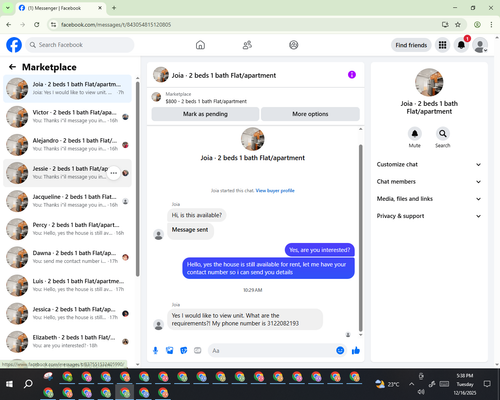Screen dimensions: 500x400
Task: Click the 'Hi, is this available?' message
Action: click(x=197, y=215)
